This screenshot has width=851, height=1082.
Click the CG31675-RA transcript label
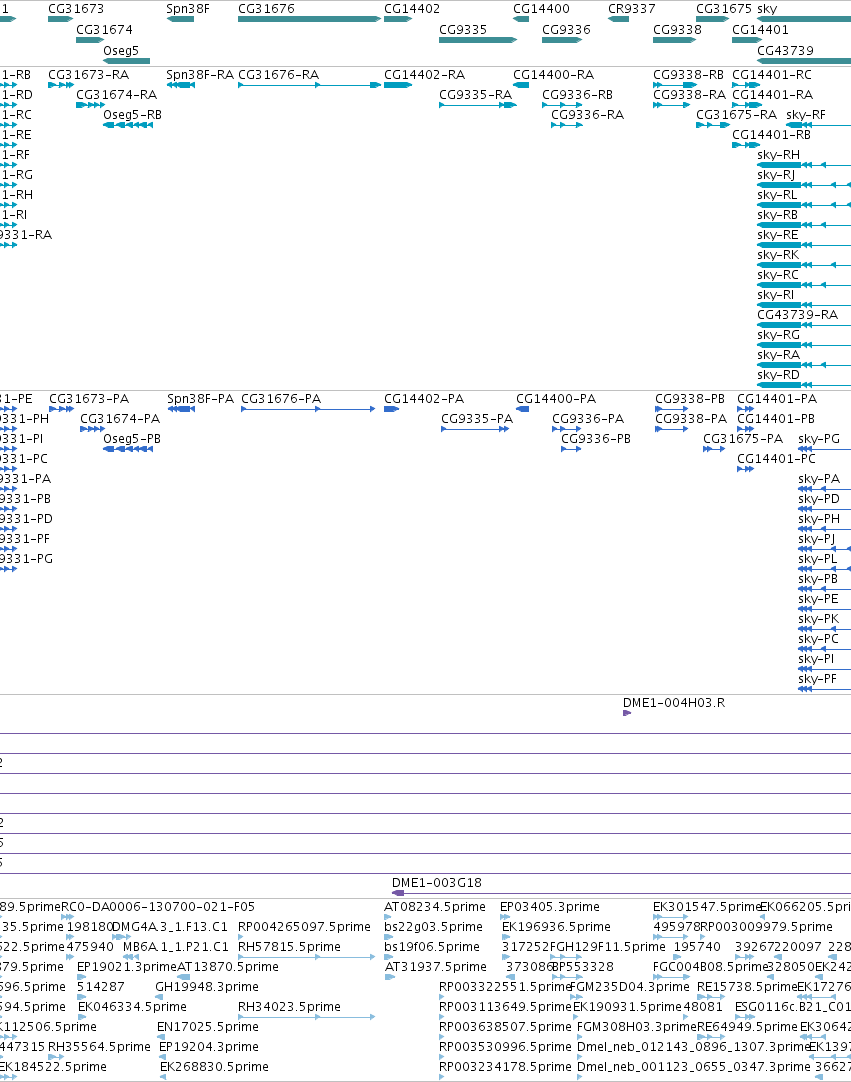pyautogui.click(x=736, y=115)
